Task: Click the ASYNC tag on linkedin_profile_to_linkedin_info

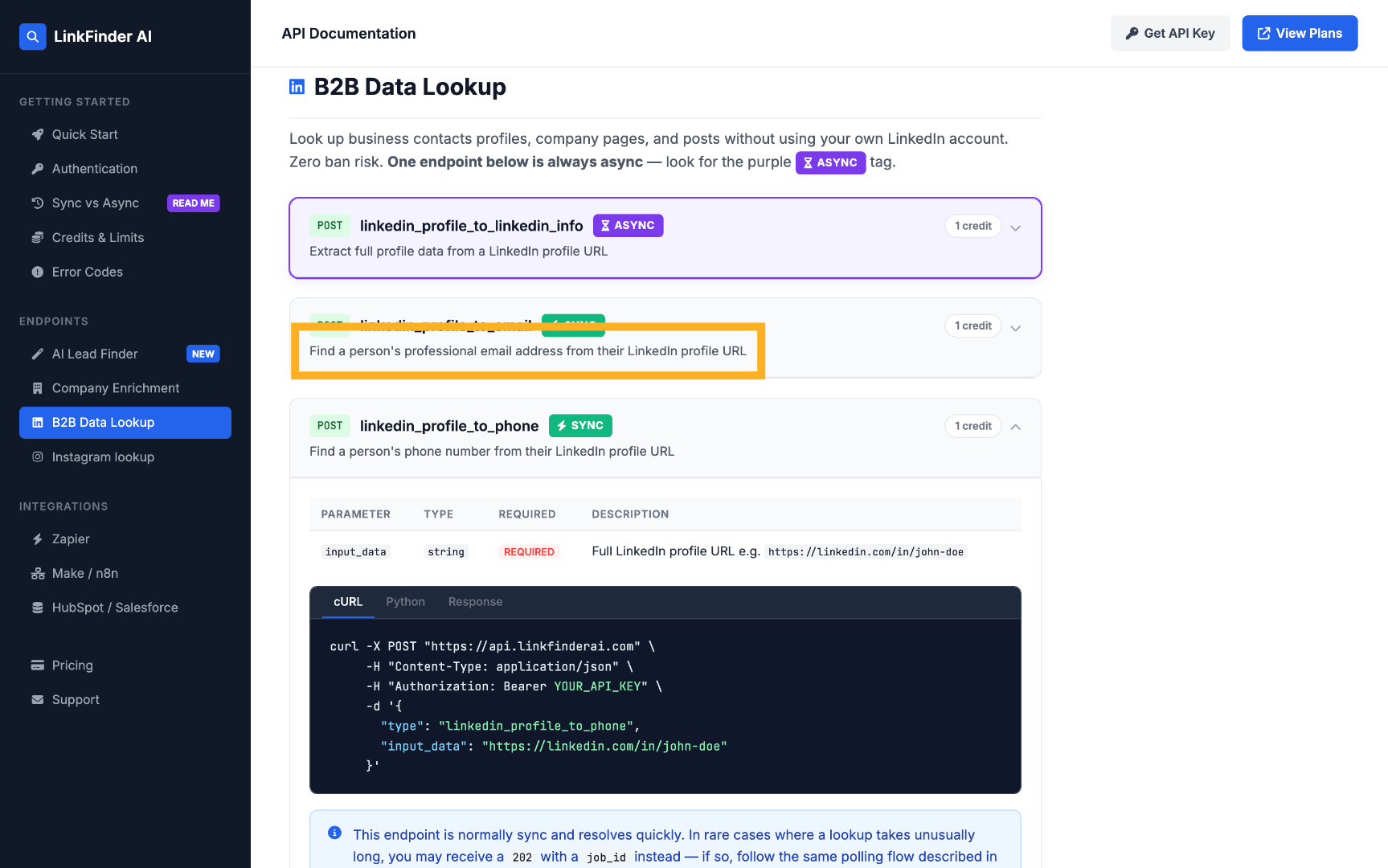Action: 628,226
